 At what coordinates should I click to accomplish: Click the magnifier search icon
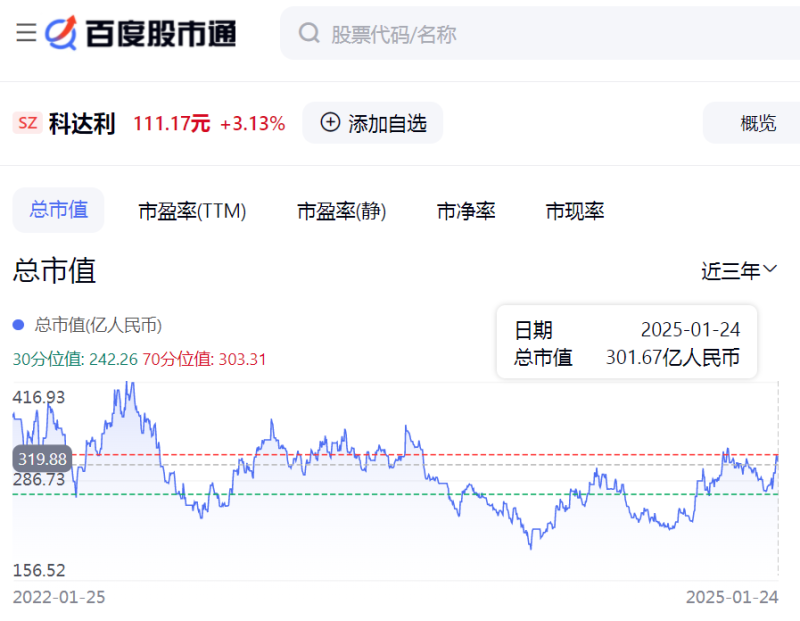[x=310, y=34]
